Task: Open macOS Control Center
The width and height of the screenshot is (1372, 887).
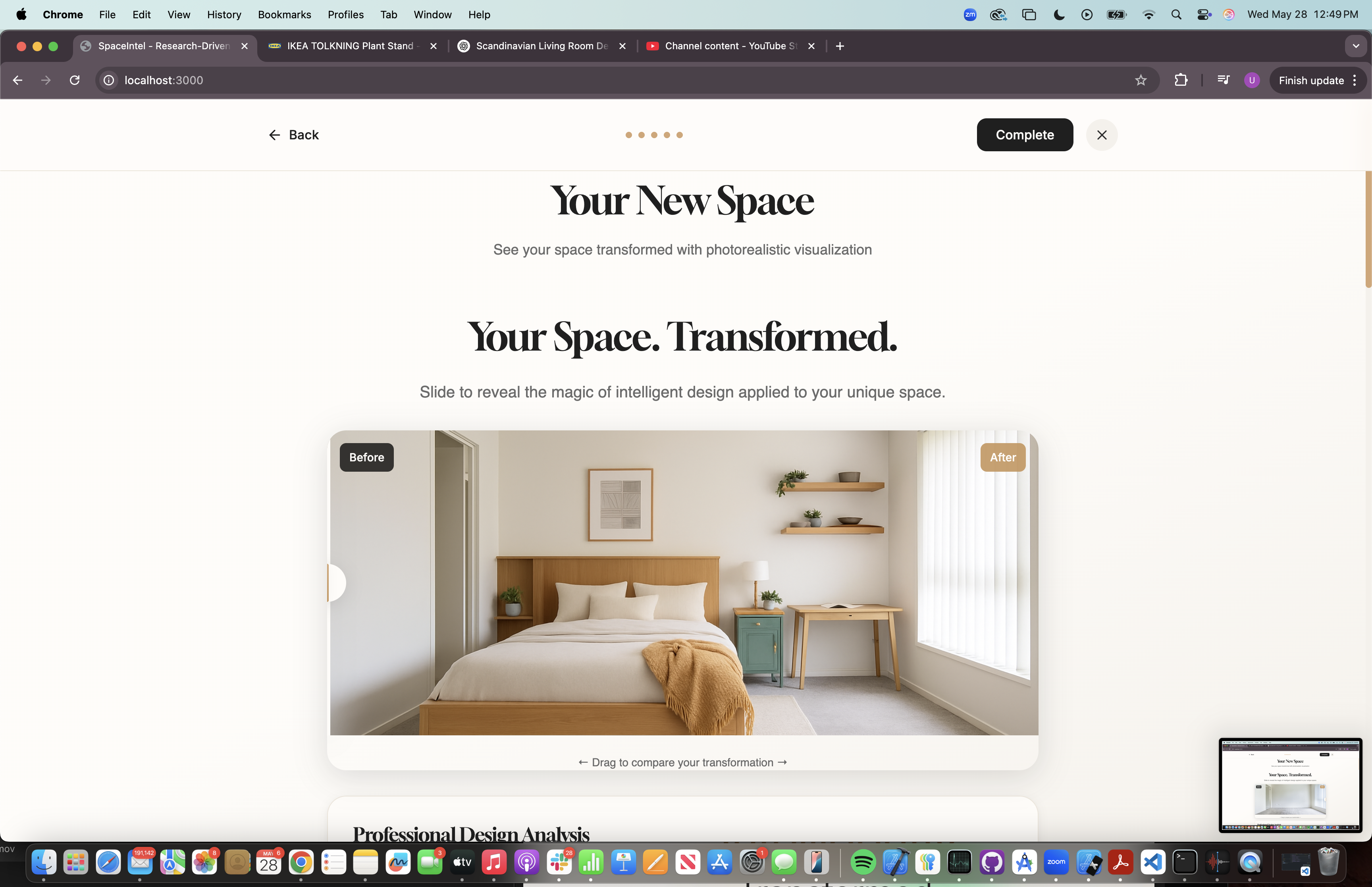Action: (1203, 14)
